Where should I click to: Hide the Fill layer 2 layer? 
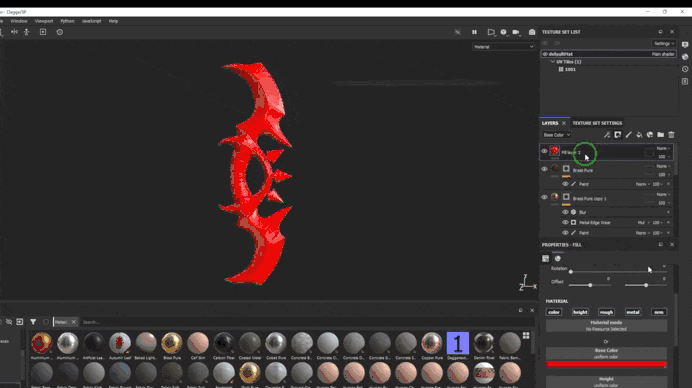(544, 151)
